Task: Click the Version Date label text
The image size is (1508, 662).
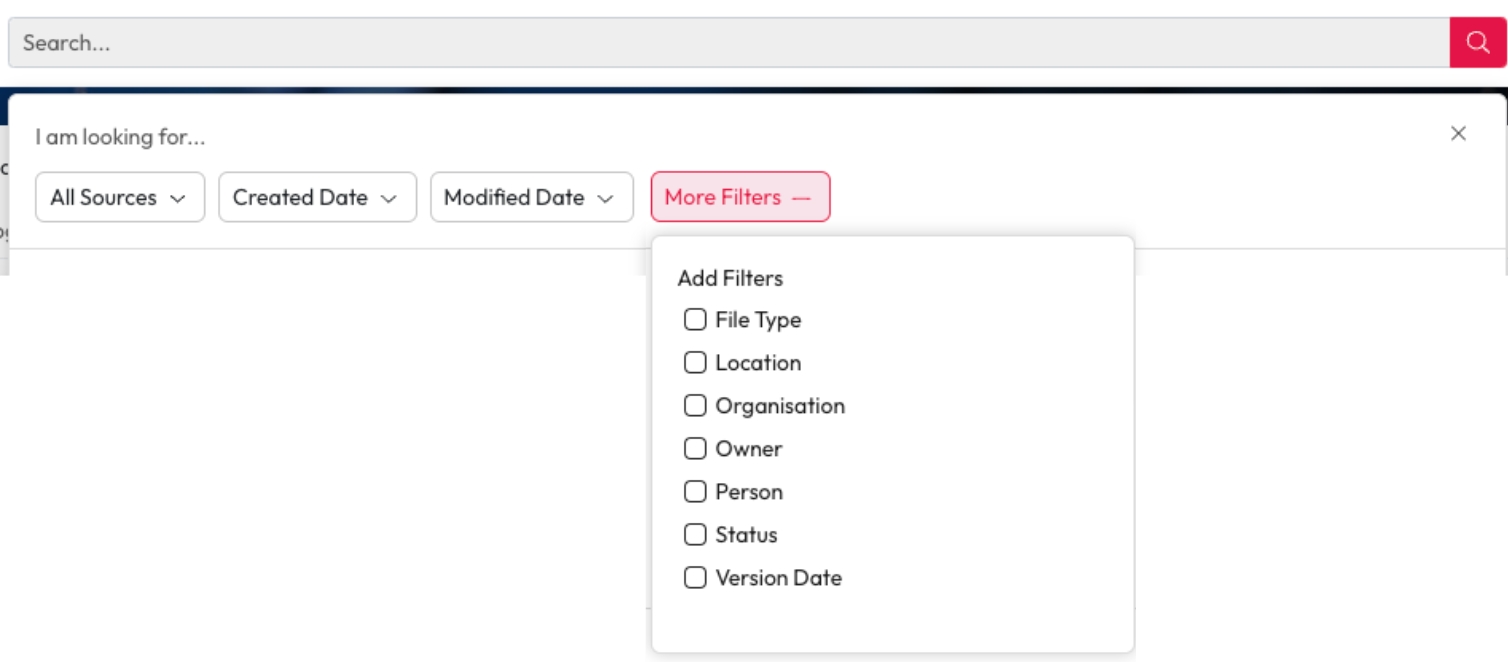Action: click(x=778, y=578)
